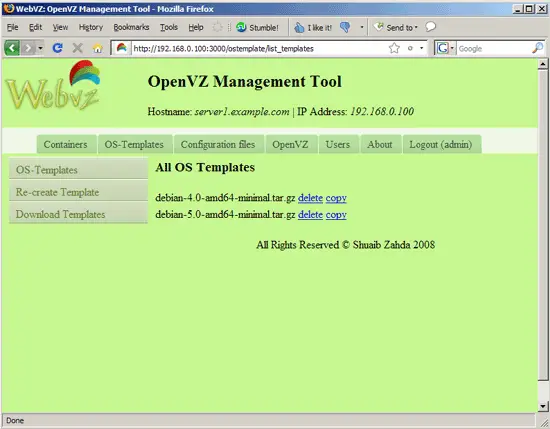Reload the page with the Refresh icon

click(58, 48)
